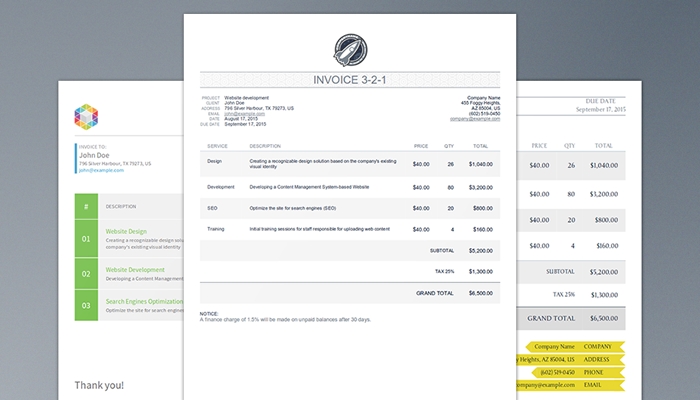Click the Website Design item title
Screen dimensions: 700x400
pos(126,231)
